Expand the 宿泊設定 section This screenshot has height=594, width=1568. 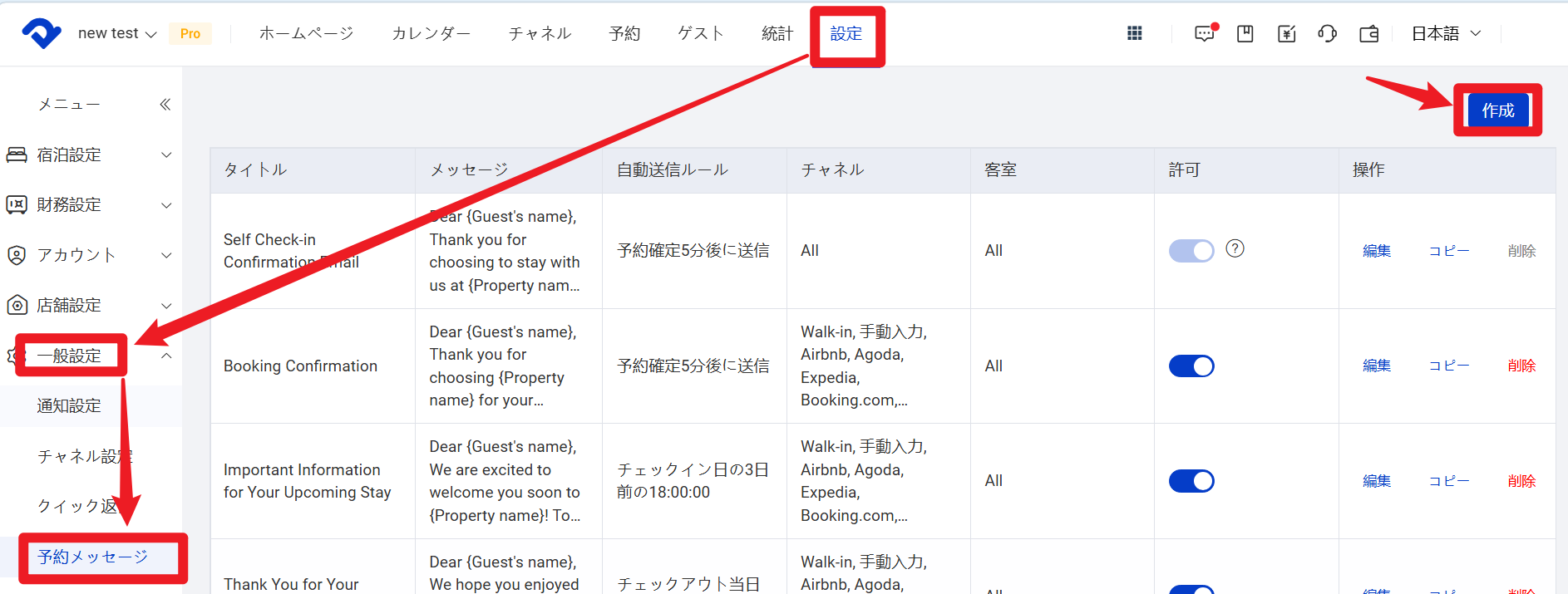coord(166,155)
